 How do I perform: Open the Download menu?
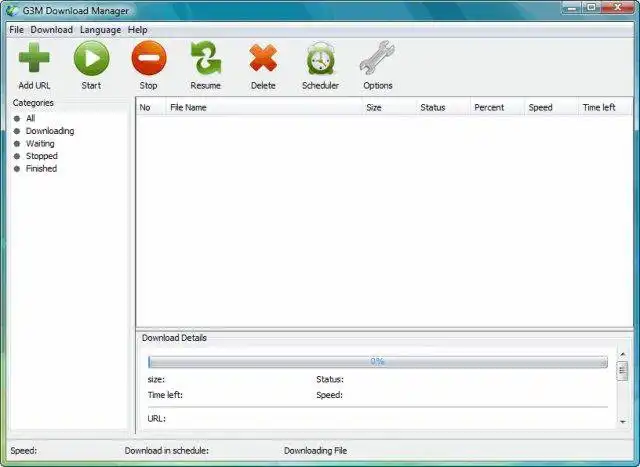pyautogui.click(x=51, y=30)
